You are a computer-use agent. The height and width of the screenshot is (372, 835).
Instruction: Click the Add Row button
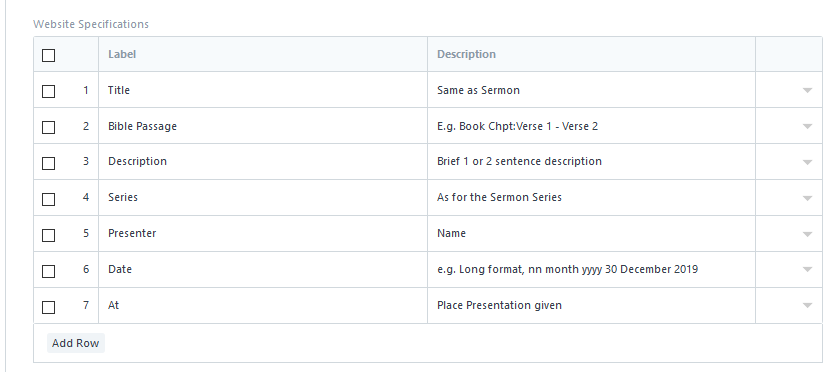[76, 343]
